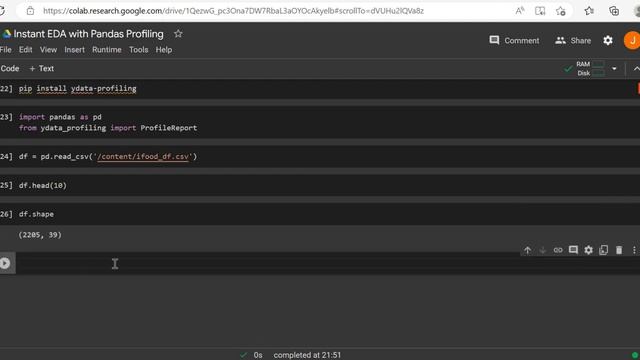The width and height of the screenshot is (640, 360).
Task: Star the Instant EDA notebook
Action: click(178, 34)
